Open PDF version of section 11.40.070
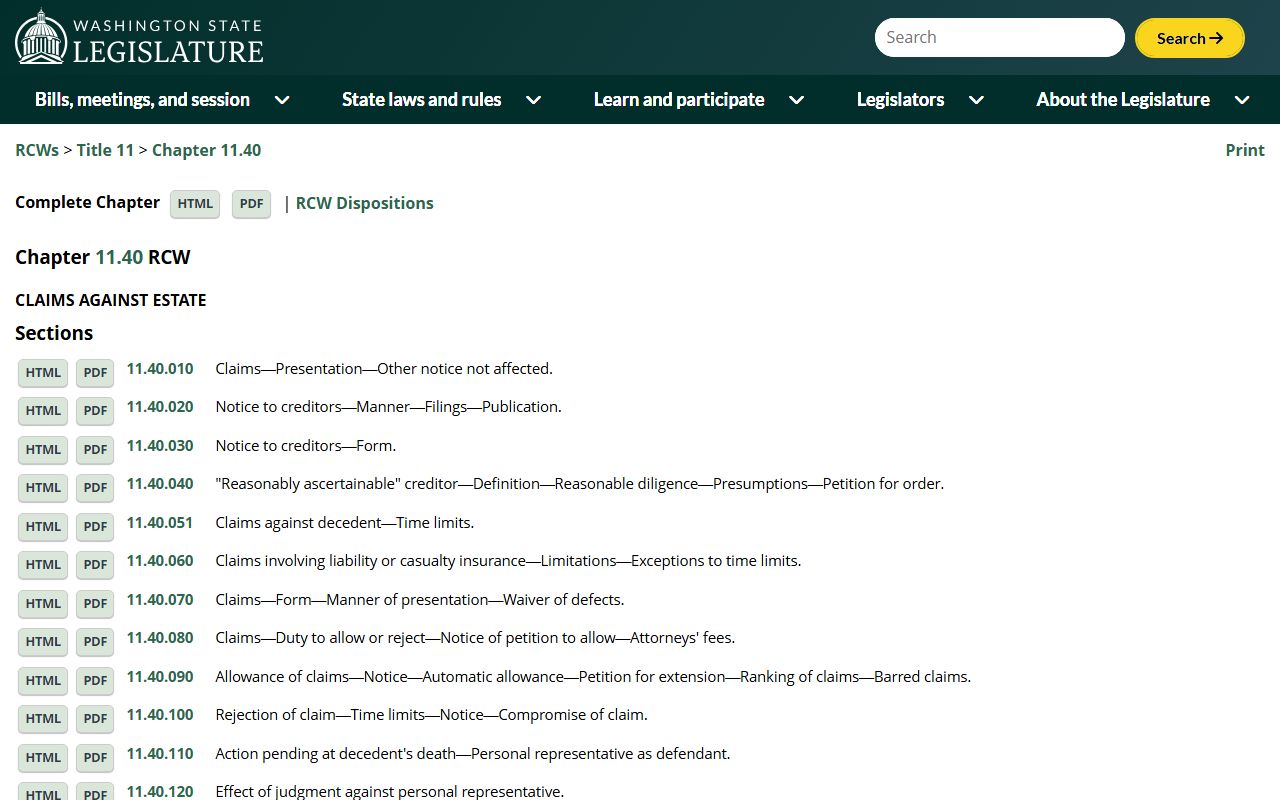1280x800 pixels. (95, 603)
